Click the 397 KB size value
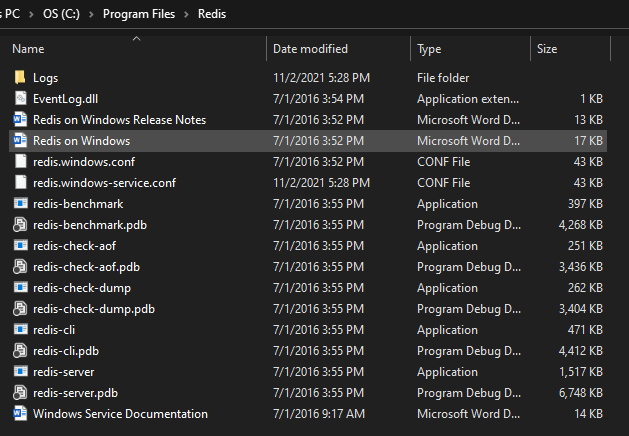This screenshot has height=436, width=629. [x=585, y=204]
